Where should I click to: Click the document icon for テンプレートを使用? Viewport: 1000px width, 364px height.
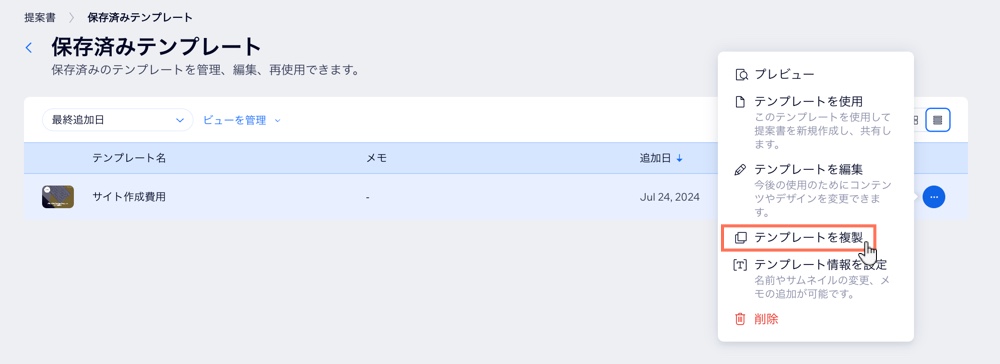[740, 102]
